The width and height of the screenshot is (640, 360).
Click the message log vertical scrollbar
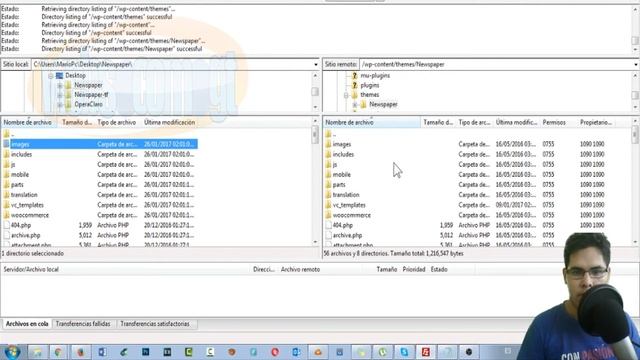click(x=636, y=29)
